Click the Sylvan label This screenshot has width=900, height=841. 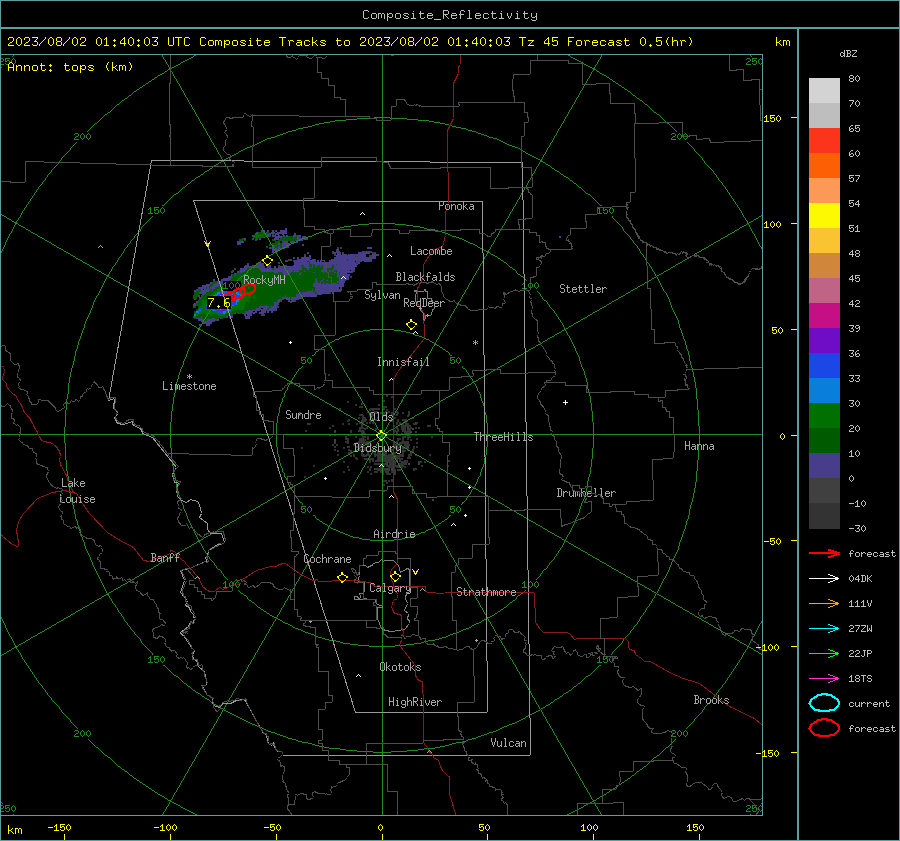[382, 295]
